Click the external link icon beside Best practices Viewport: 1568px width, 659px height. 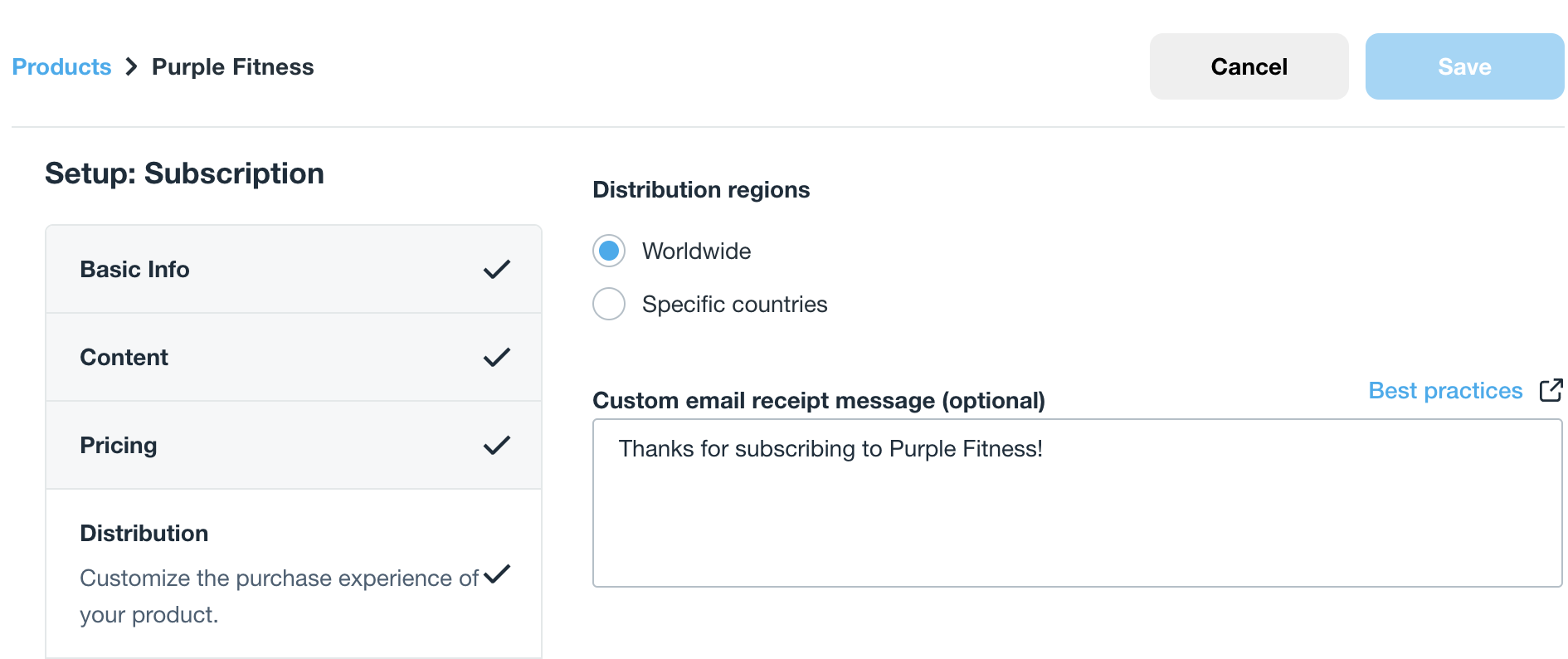click(x=1551, y=390)
